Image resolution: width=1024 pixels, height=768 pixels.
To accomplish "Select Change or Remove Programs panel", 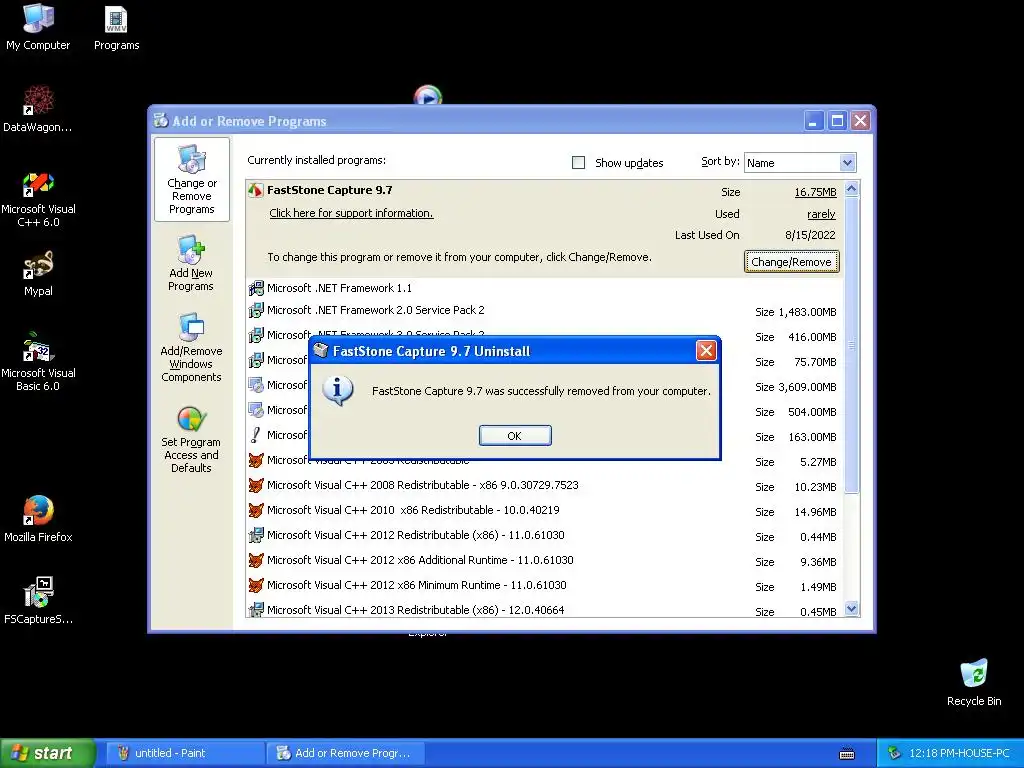I will point(191,180).
